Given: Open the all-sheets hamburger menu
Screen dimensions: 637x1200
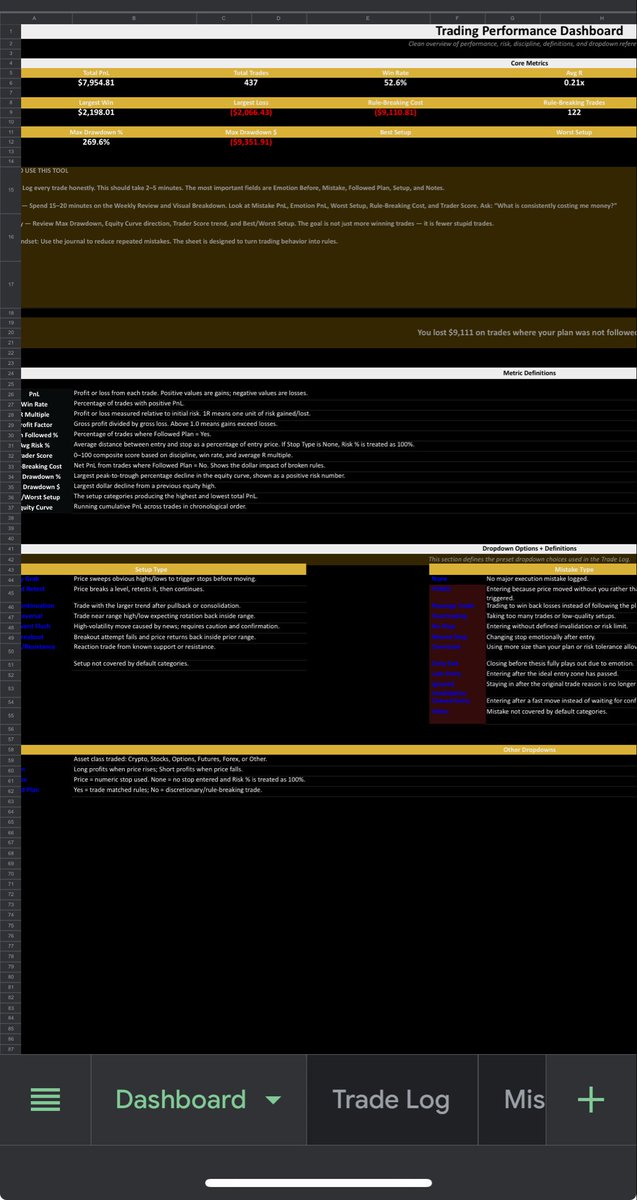Looking at the screenshot, I should point(45,1100).
